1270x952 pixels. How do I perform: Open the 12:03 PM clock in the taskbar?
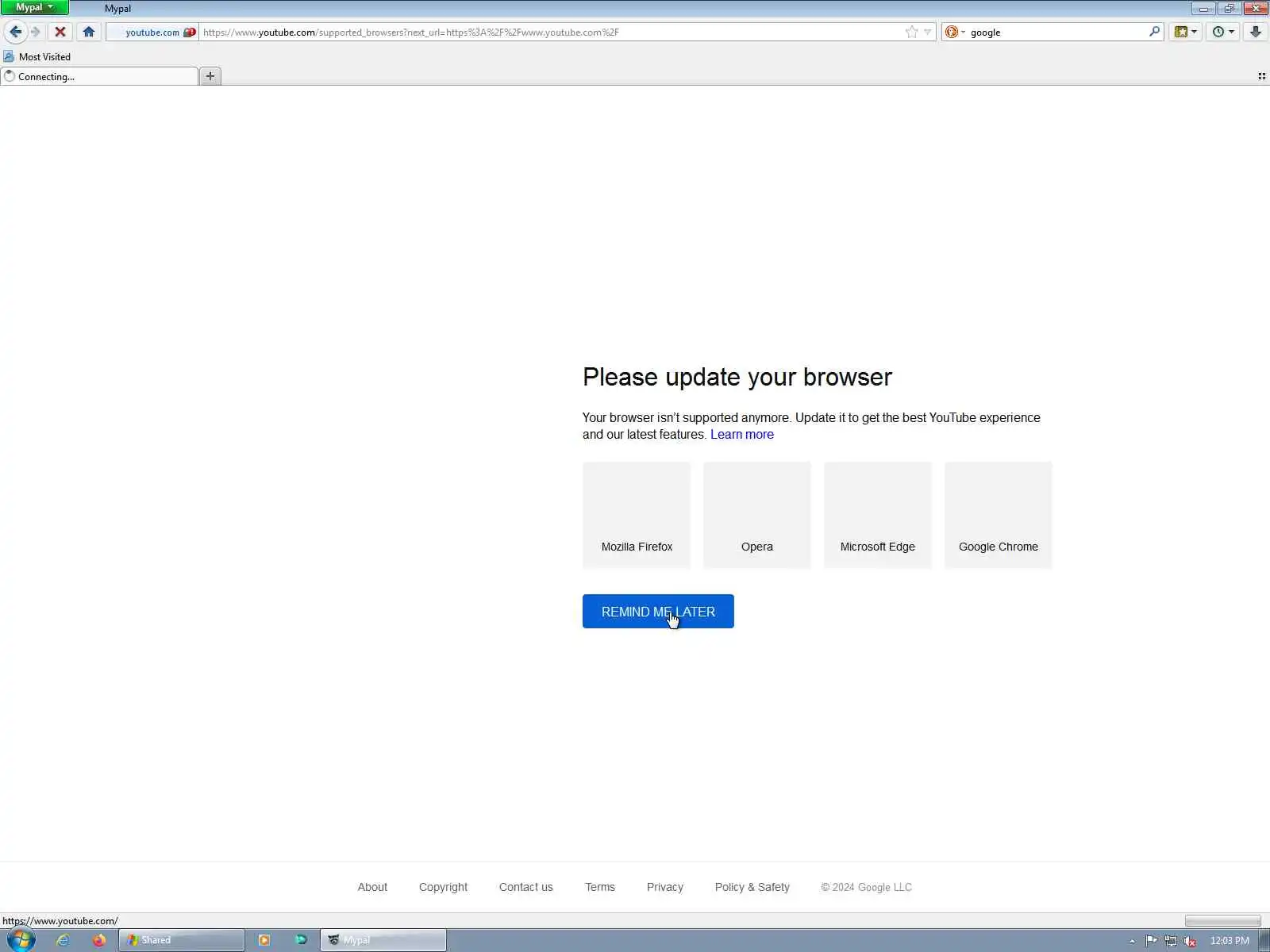(x=1230, y=941)
